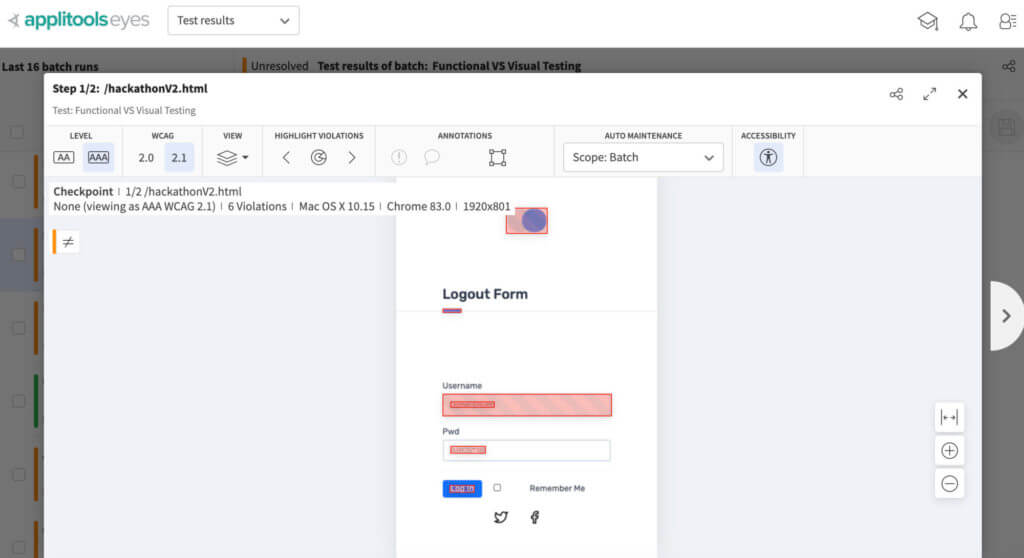Go to previous highlighted violation

[286, 157]
